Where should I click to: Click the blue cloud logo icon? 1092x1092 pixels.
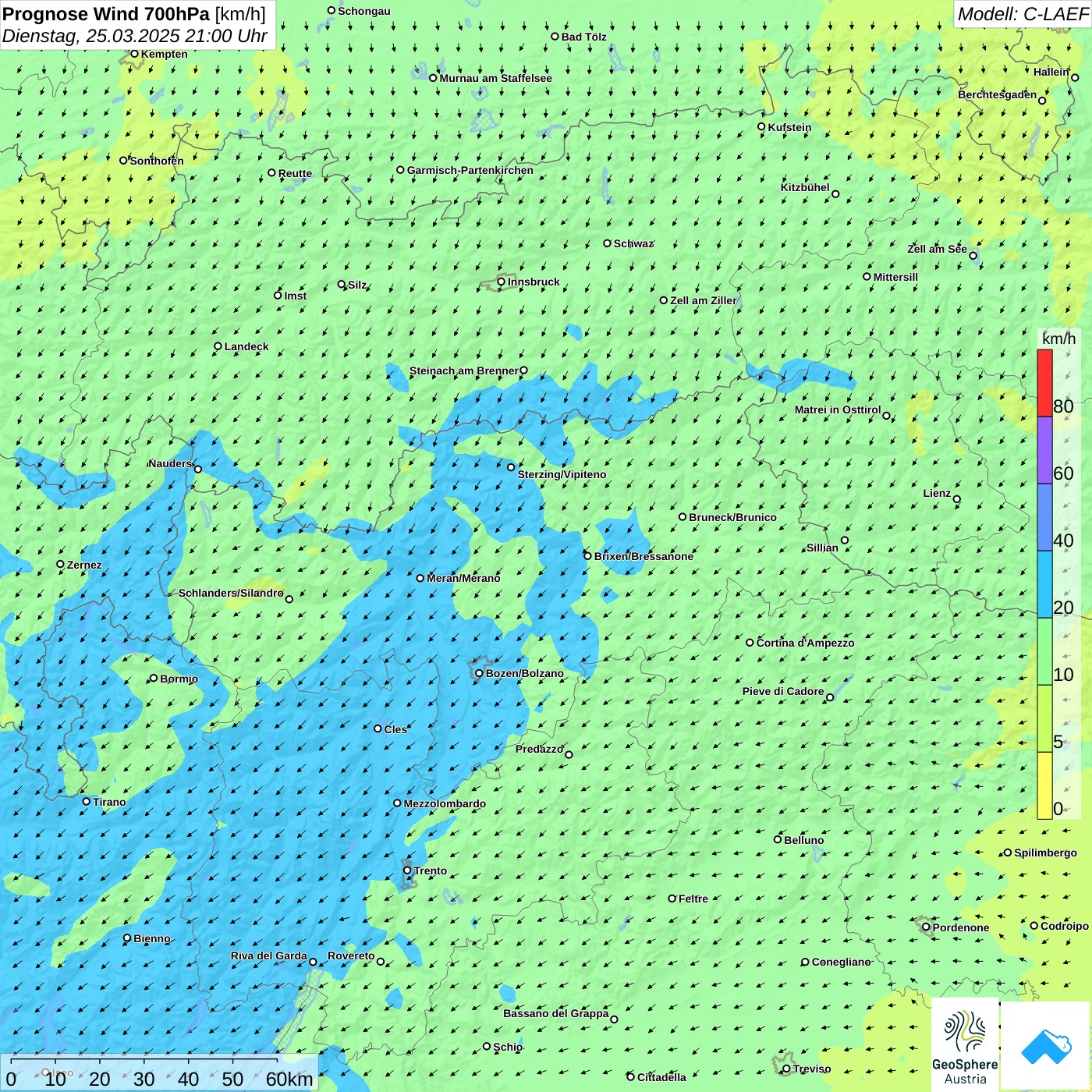tap(1046, 1045)
